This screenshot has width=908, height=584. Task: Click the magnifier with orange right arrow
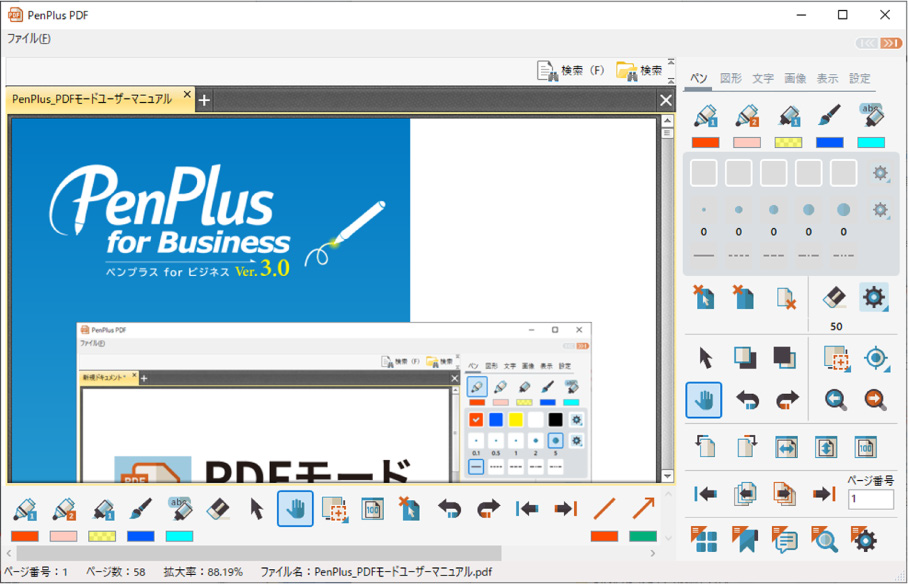click(x=875, y=399)
